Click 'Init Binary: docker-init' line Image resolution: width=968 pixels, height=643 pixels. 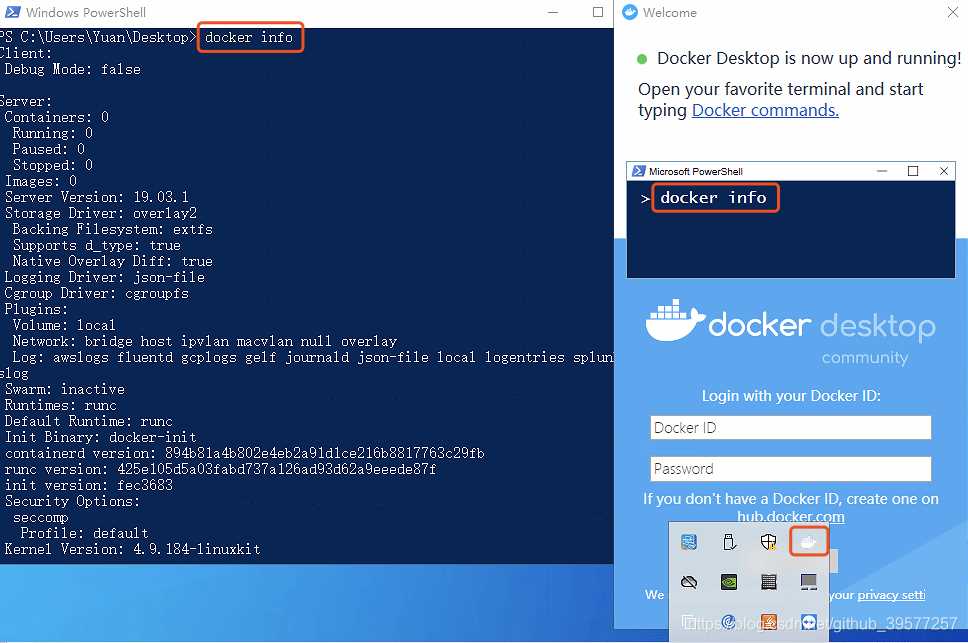[x=101, y=438]
